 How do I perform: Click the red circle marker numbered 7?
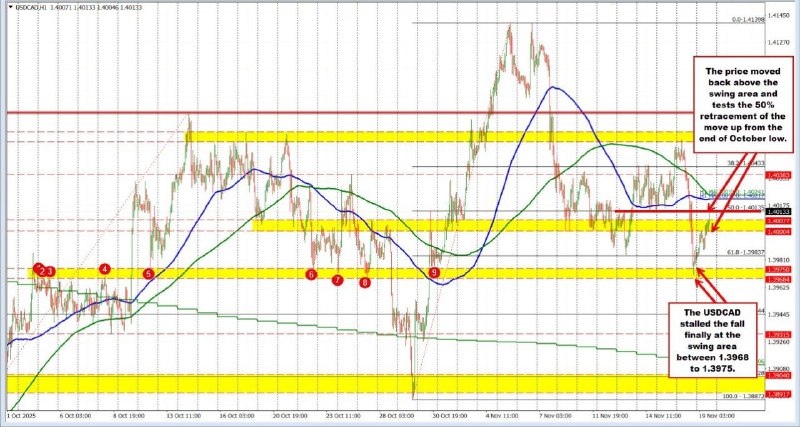[338, 280]
